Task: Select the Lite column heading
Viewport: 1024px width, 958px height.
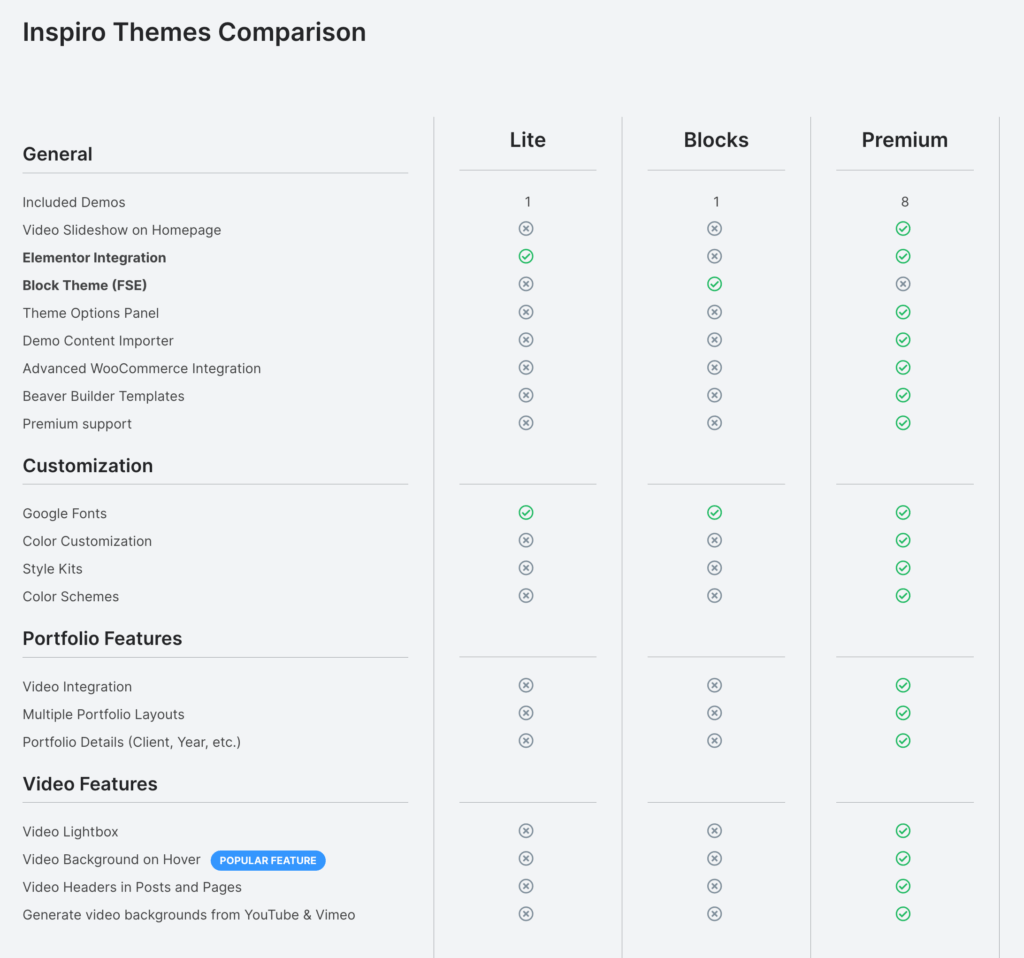Action: coord(528,140)
